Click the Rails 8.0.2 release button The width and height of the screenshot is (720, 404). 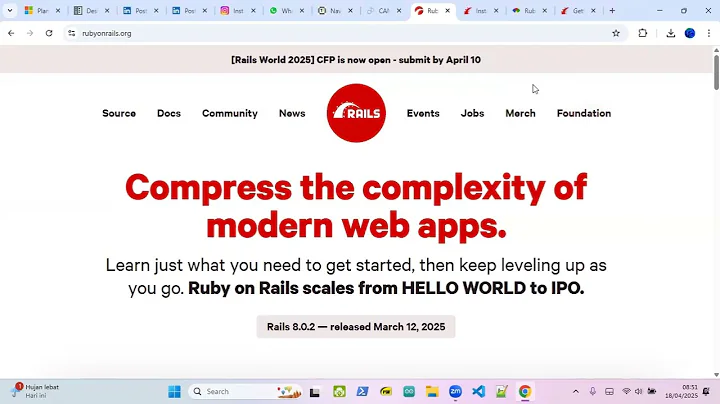coord(356,327)
